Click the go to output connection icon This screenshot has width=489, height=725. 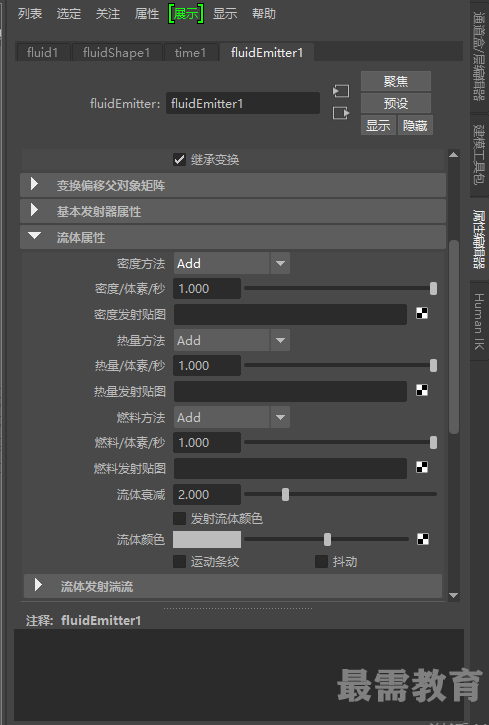pyautogui.click(x=341, y=113)
